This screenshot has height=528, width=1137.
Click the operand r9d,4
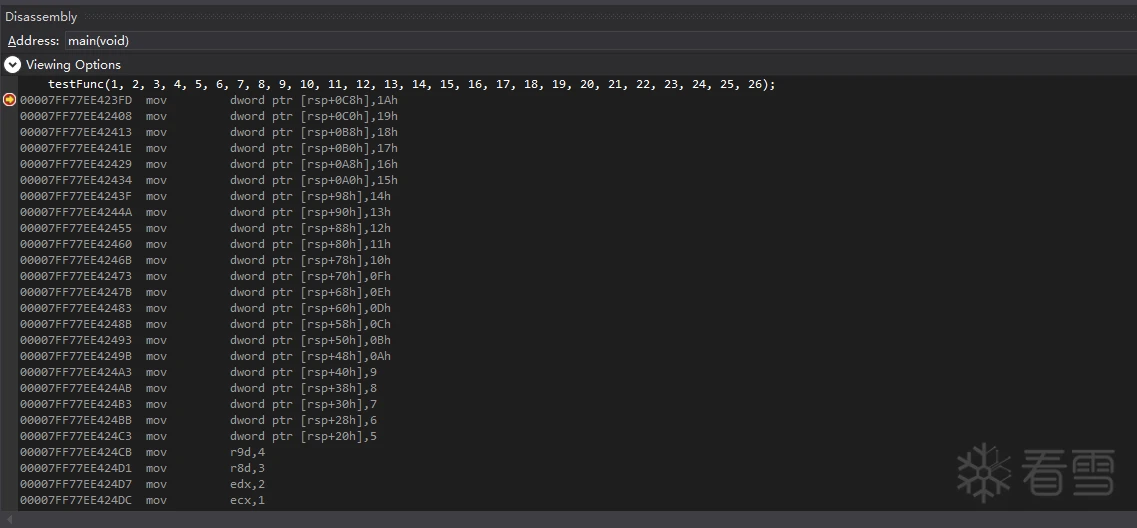[247, 451]
